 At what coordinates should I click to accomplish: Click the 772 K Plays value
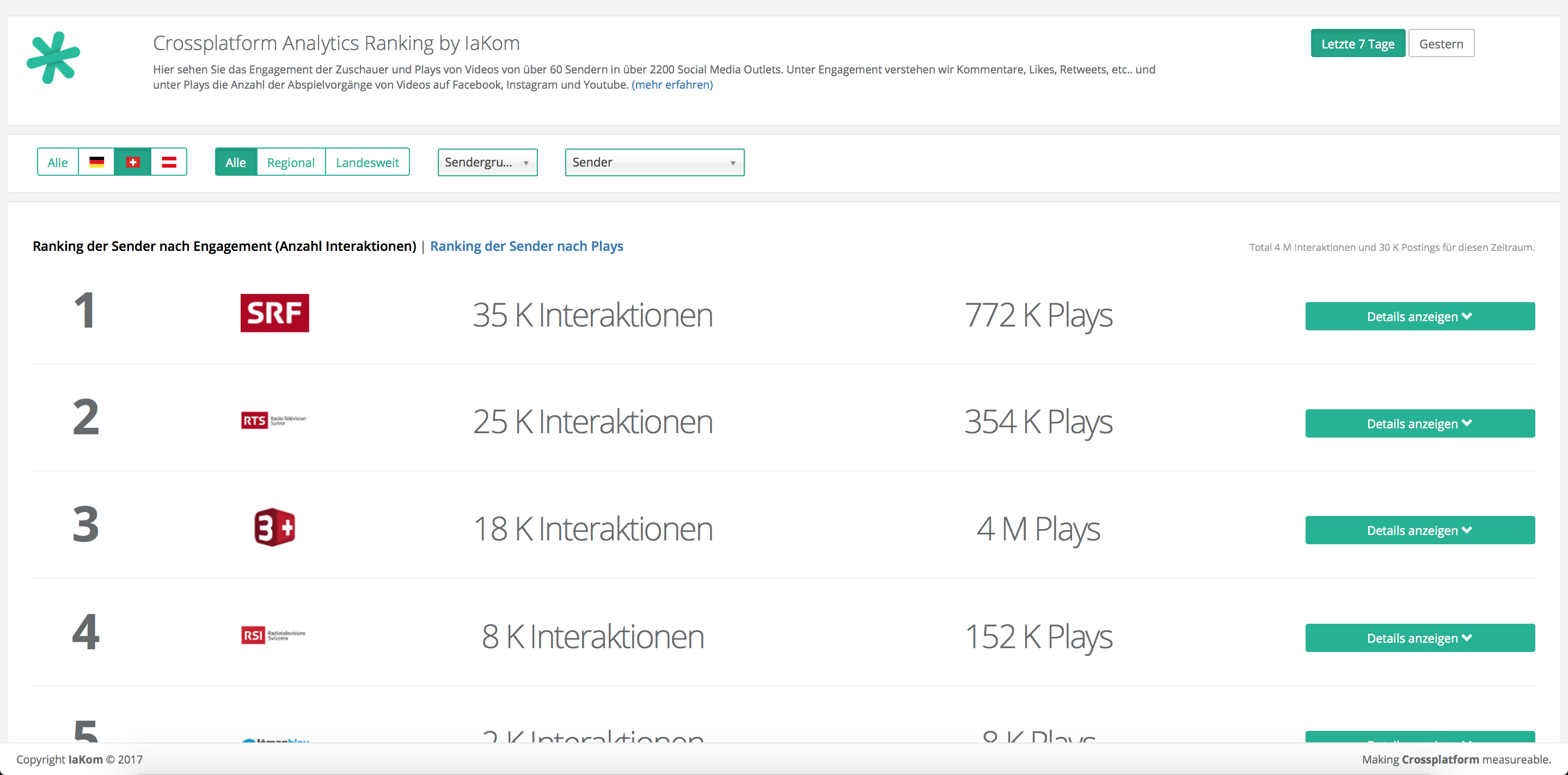tap(1038, 315)
